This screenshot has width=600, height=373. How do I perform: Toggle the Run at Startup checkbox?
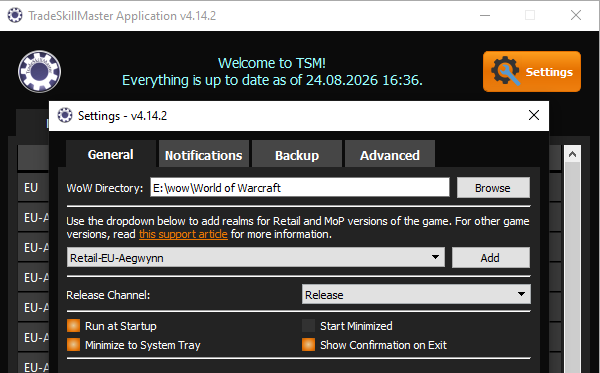pyautogui.click(x=73, y=326)
